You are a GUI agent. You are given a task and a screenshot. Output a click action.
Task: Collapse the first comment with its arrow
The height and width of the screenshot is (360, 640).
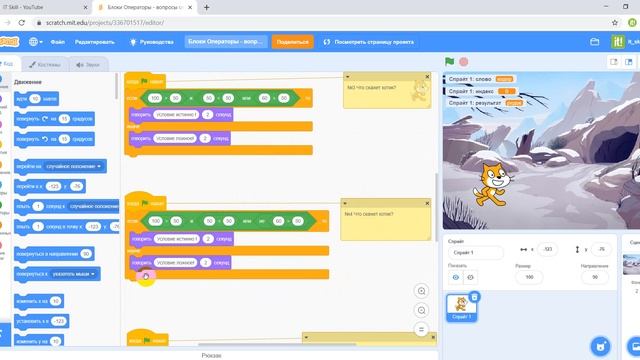click(347, 76)
